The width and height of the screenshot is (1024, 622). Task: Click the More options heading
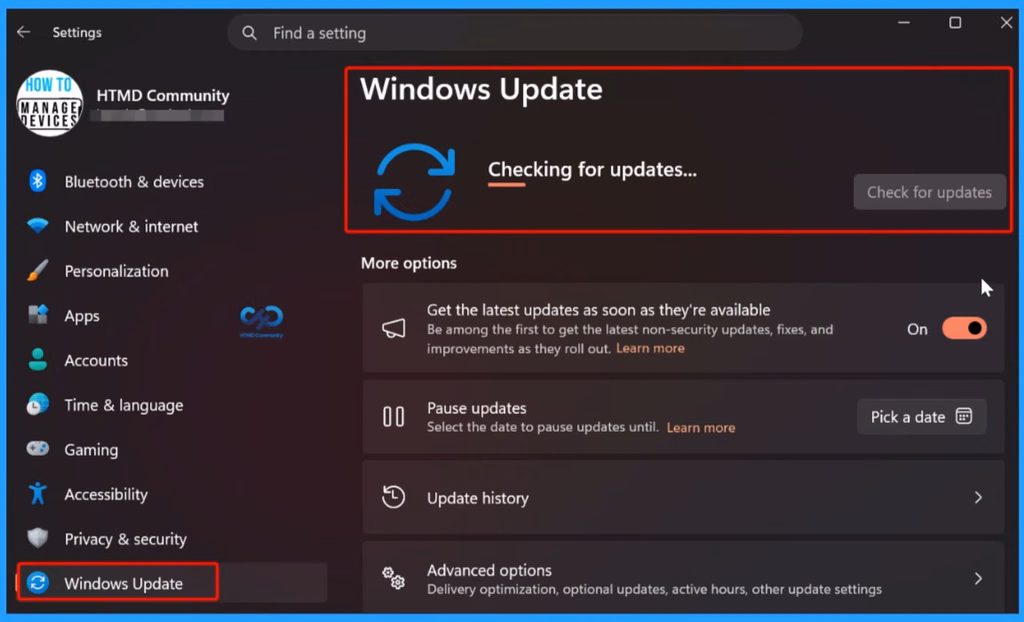point(409,263)
